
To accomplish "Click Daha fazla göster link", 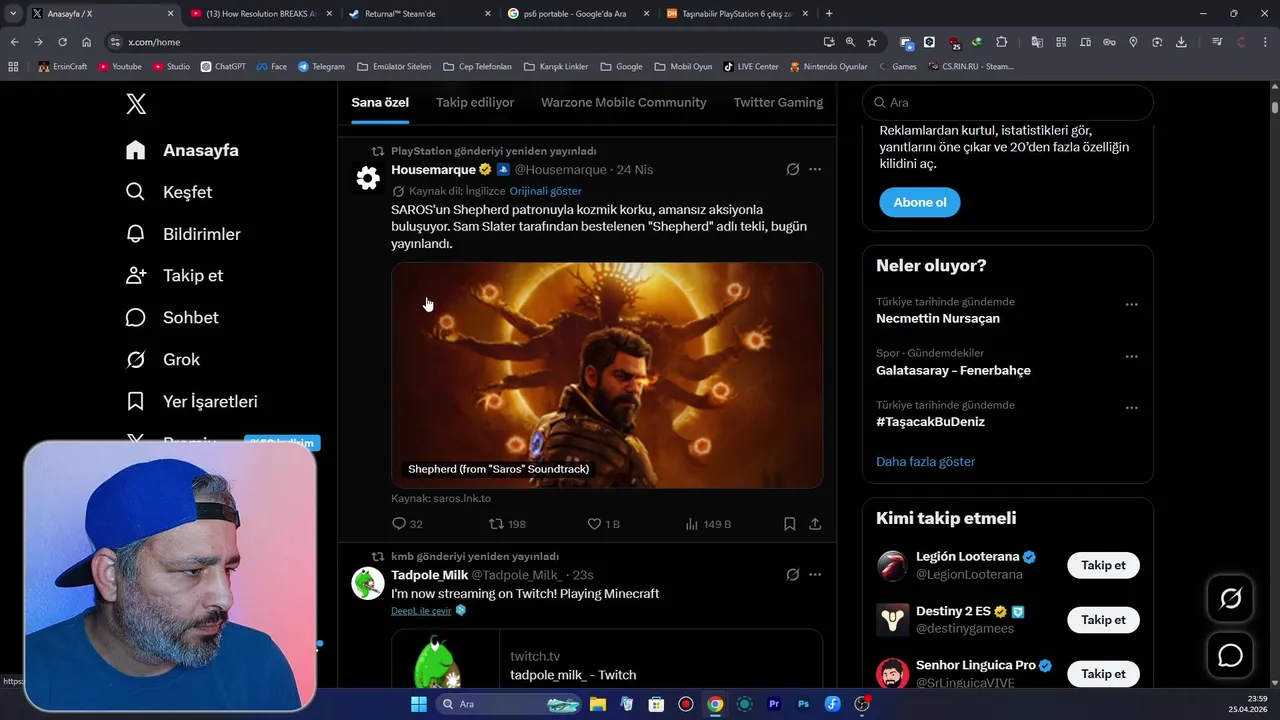I will [925, 462].
